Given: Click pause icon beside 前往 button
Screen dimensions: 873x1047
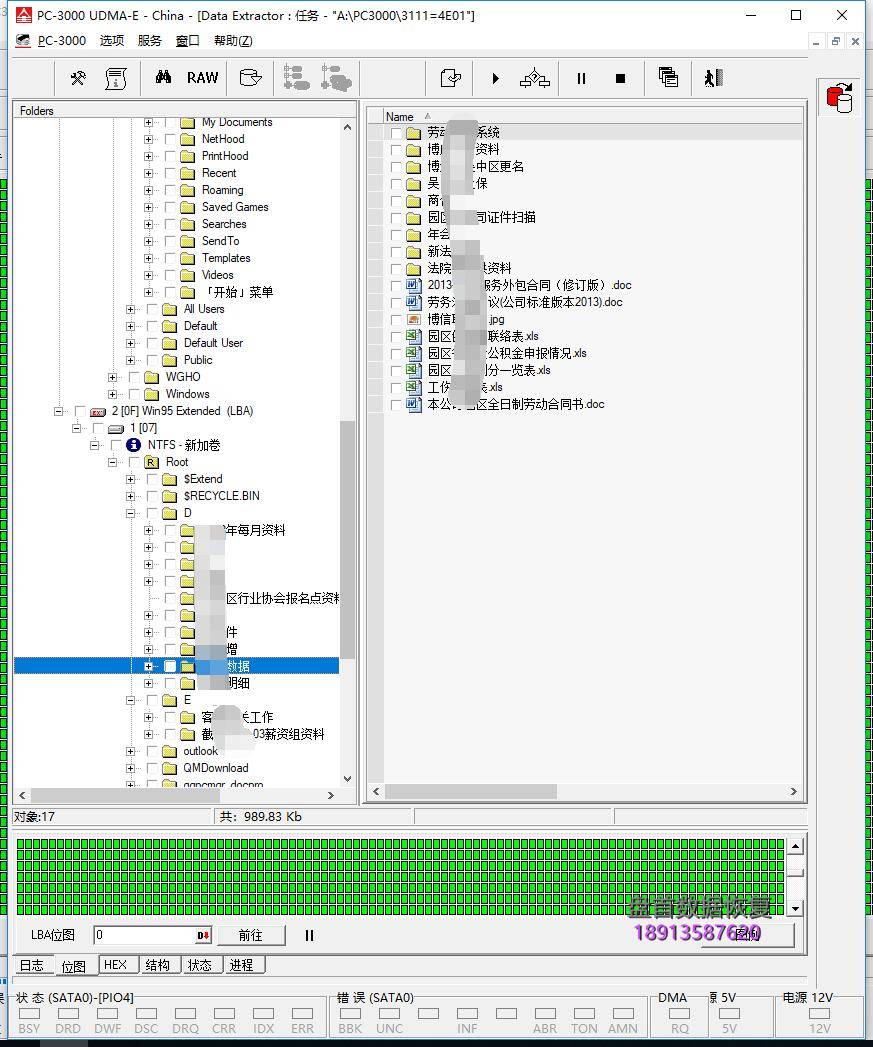Looking at the screenshot, I should tap(309, 935).
